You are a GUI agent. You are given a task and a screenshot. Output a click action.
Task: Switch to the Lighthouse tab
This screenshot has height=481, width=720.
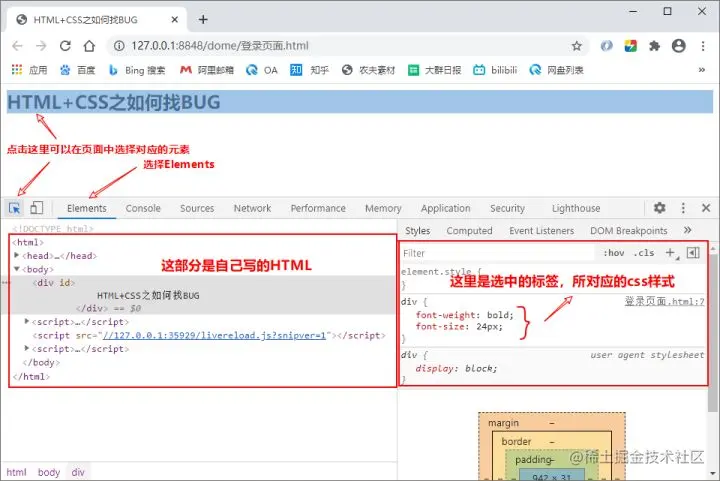coord(576,208)
